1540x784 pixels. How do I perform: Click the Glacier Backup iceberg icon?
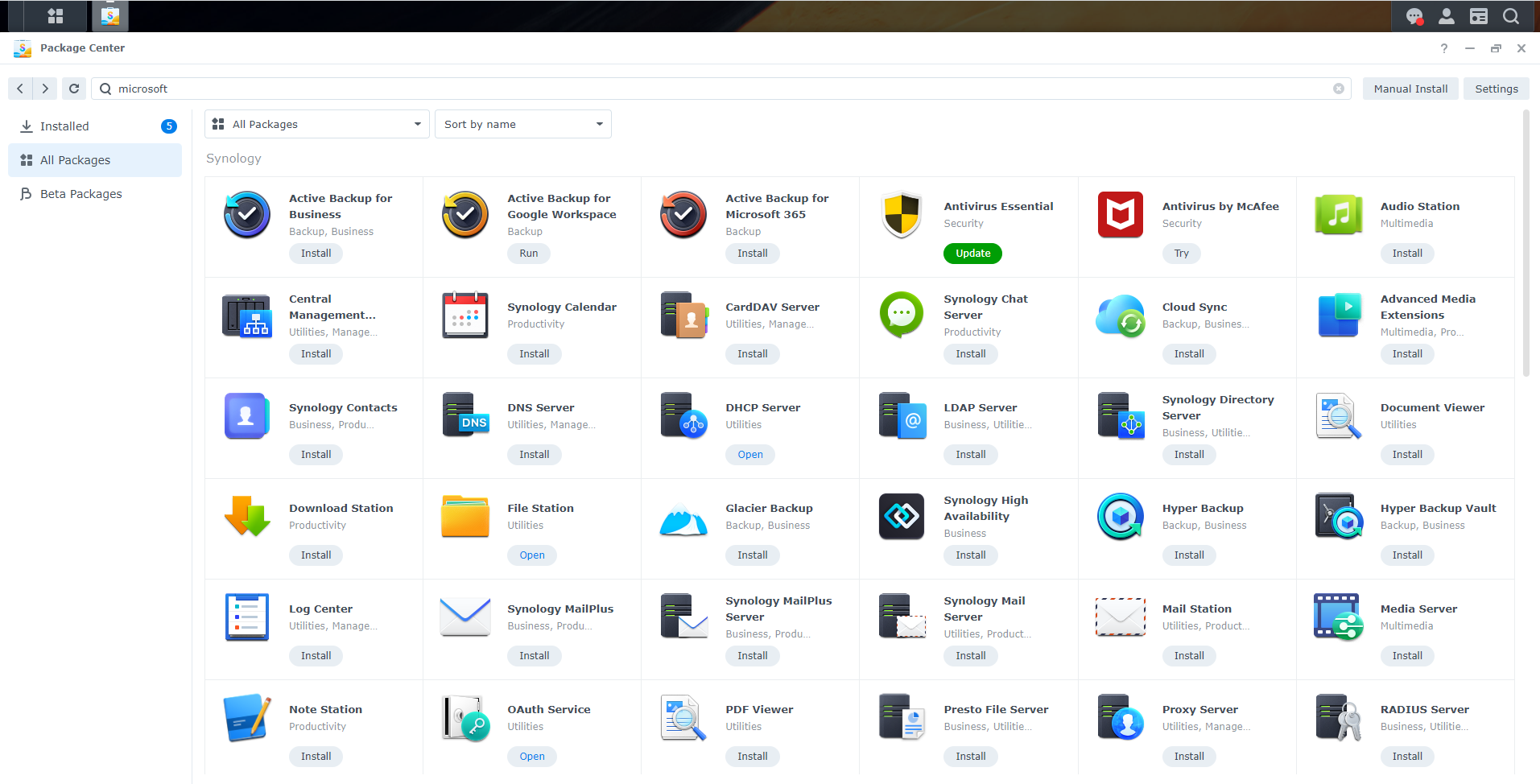click(x=683, y=517)
